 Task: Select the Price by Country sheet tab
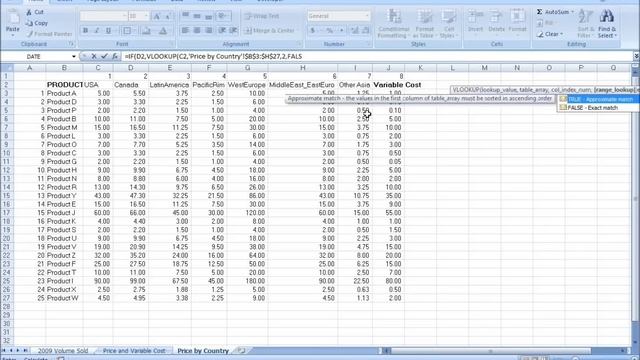pyautogui.click(x=203, y=351)
